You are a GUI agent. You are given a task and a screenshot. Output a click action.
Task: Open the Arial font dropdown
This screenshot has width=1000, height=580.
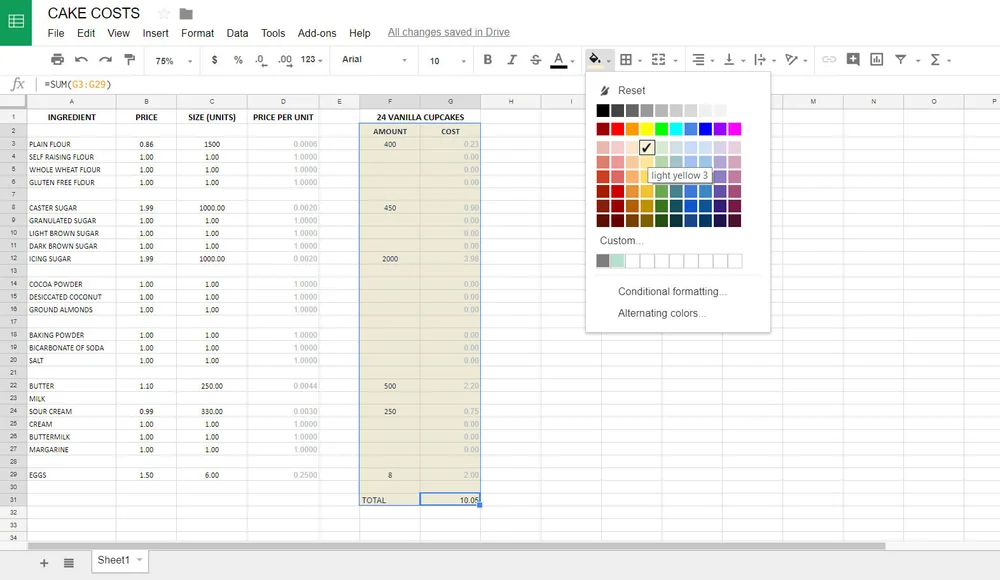(x=374, y=59)
